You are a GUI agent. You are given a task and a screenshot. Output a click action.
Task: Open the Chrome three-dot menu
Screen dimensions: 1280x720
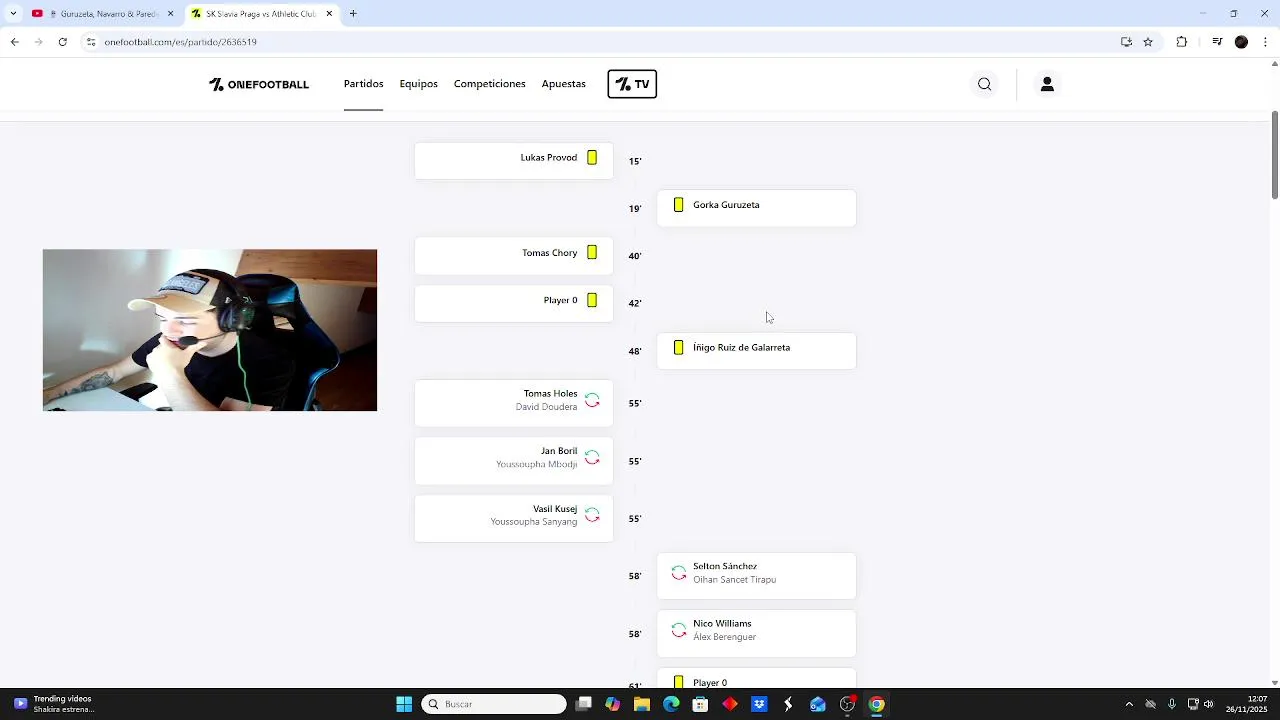coord(1266,42)
